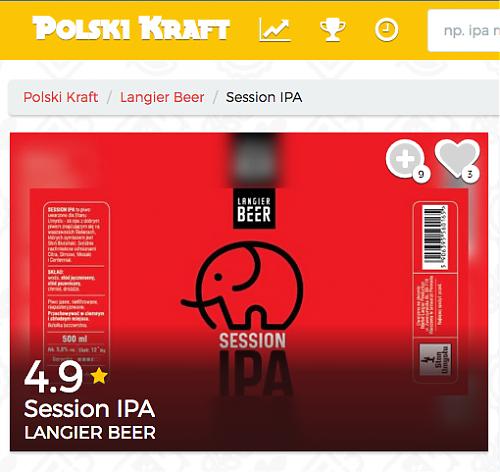Focus the search field with 'np. ipa'
500x473 pixels.
pos(464,31)
